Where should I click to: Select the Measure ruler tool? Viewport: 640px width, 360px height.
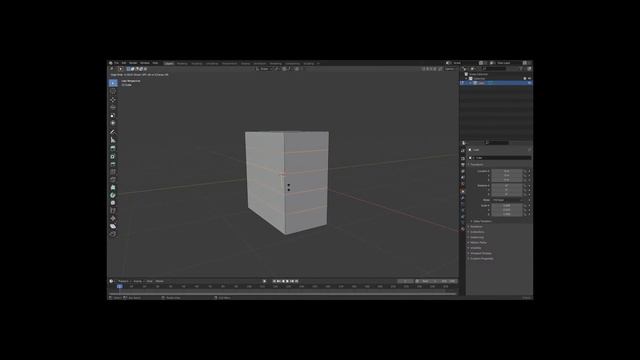[113, 140]
